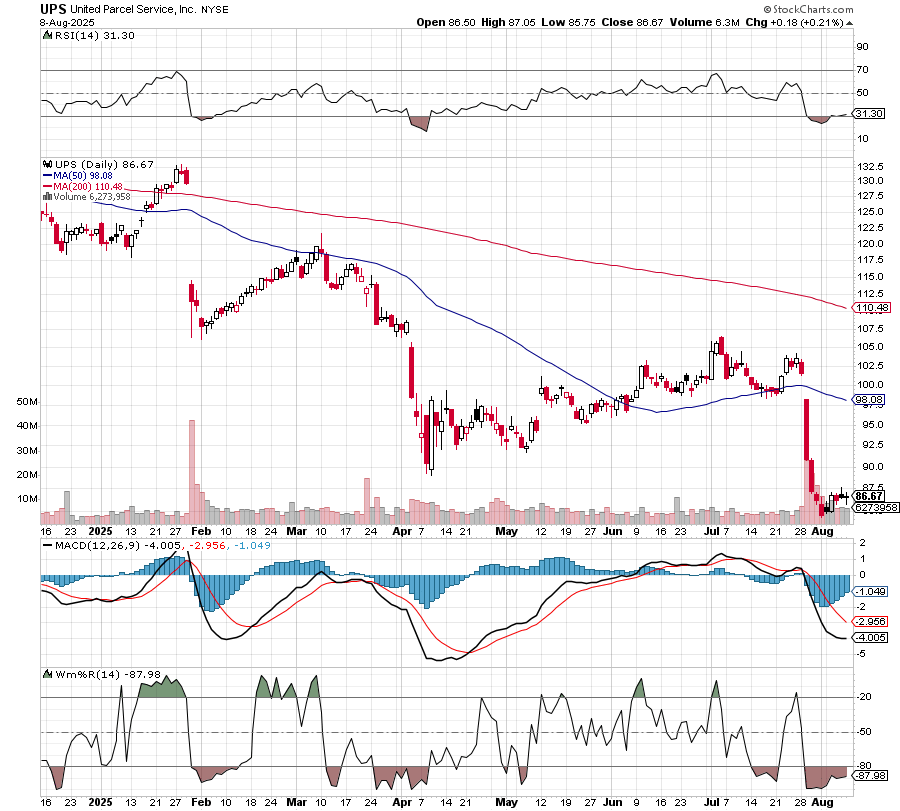The height and width of the screenshot is (811, 900).
Task: Click the "Wm%R(14) -87.98" legend label
Action: coord(108,674)
